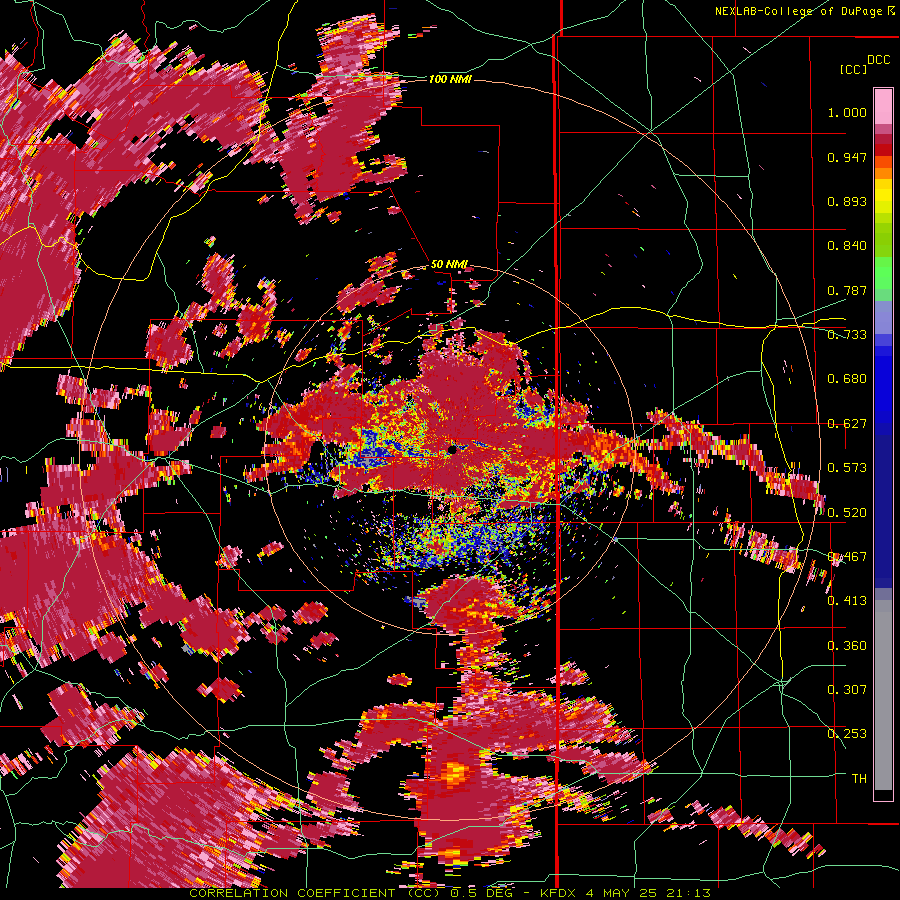
Task: Click the black radar site dot at map center
Action: (x=452, y=449)
